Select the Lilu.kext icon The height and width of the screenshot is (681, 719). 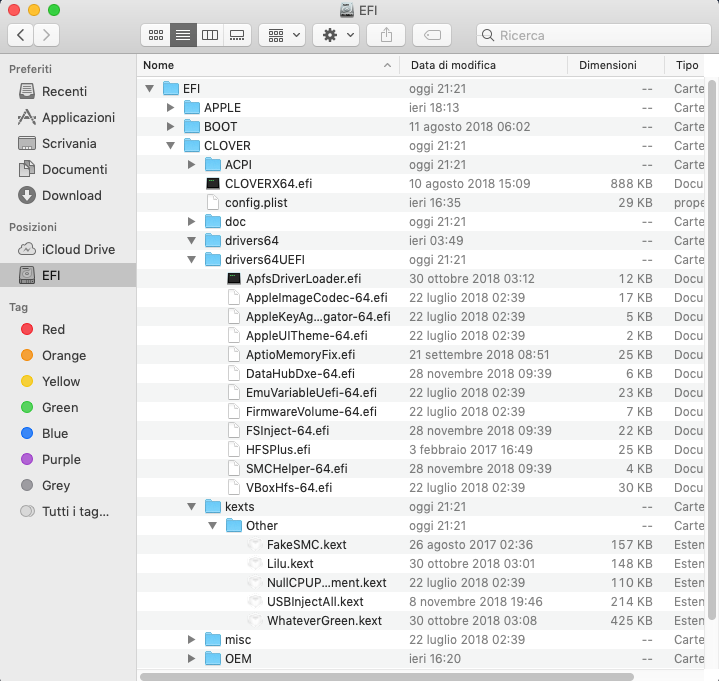pos(255,564)
